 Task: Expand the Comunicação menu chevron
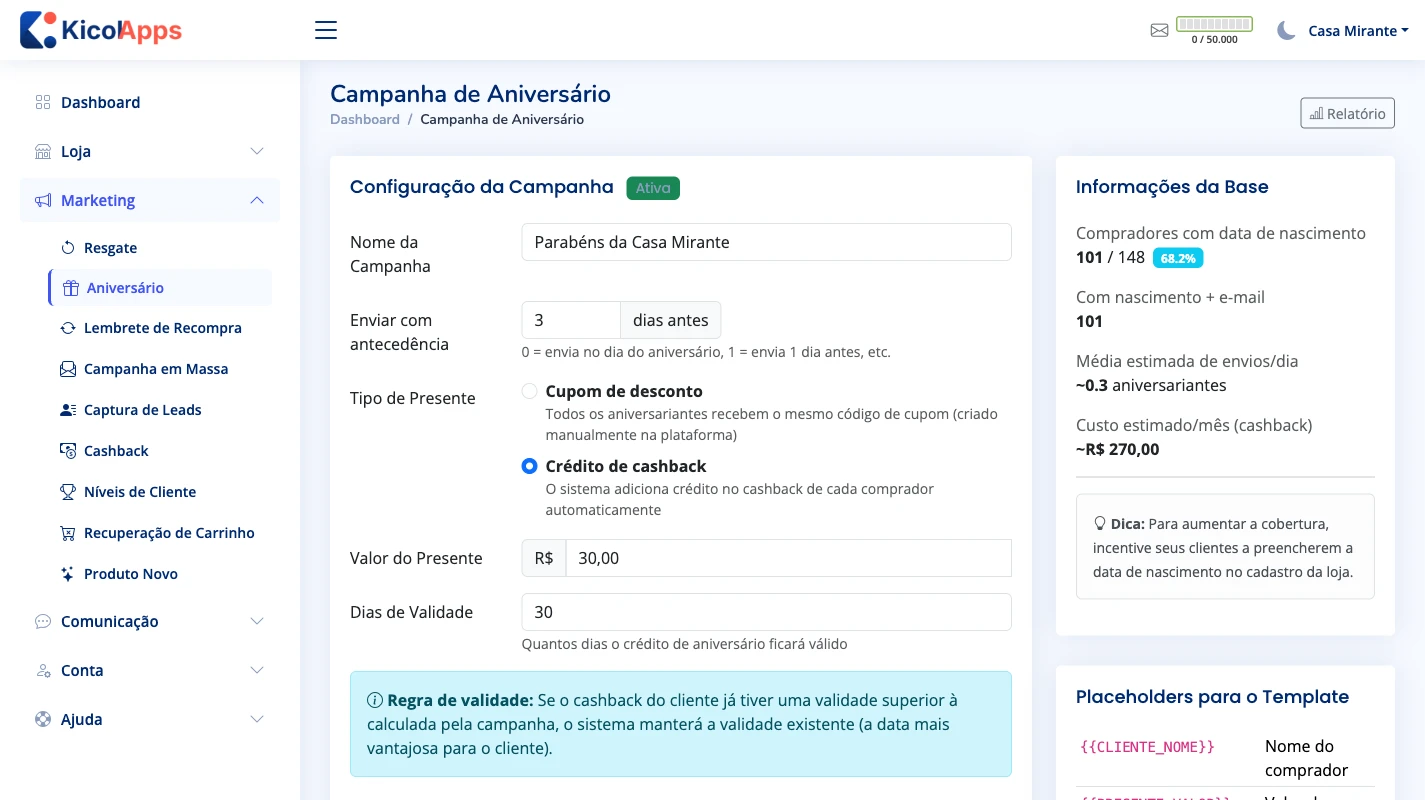[x=257, y=621]
